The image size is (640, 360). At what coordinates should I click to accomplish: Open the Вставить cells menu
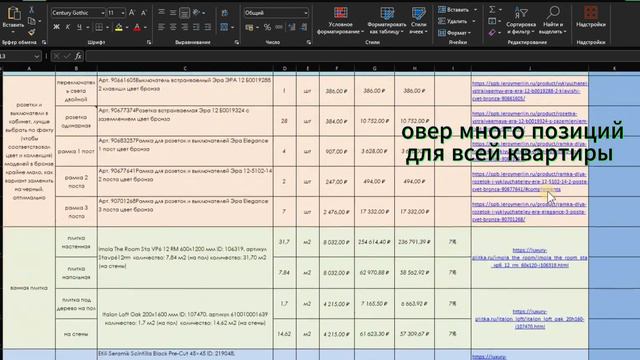pyautogui.click(x=457, y=9)
